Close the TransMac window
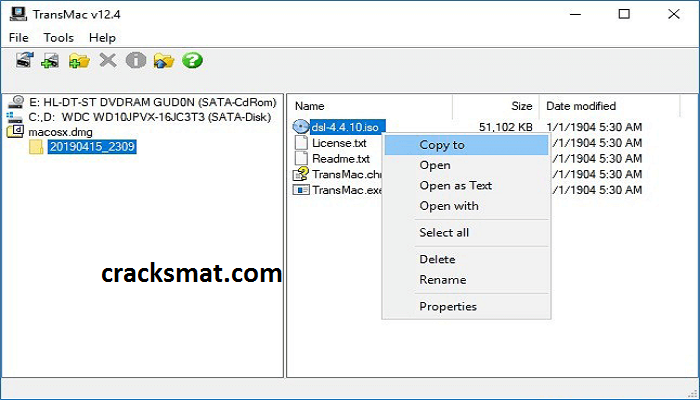The height and width of the screenshot is (400, 700). pos(674,14)
